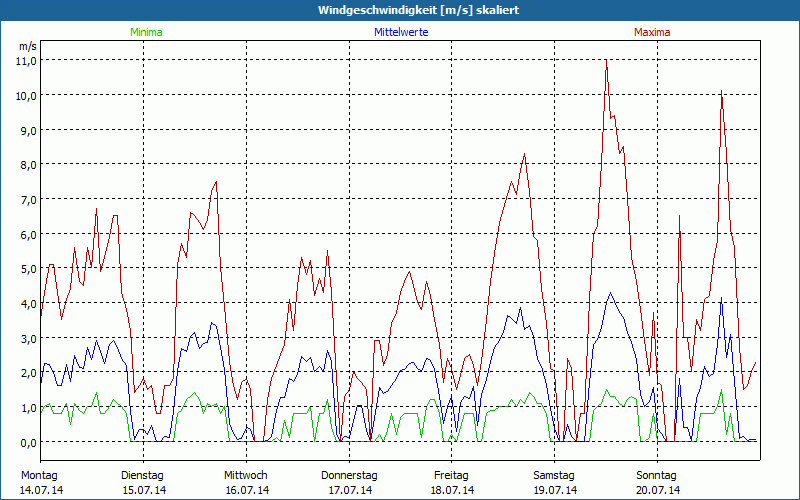Click the 7,0 y-axis value

(28, 199)
